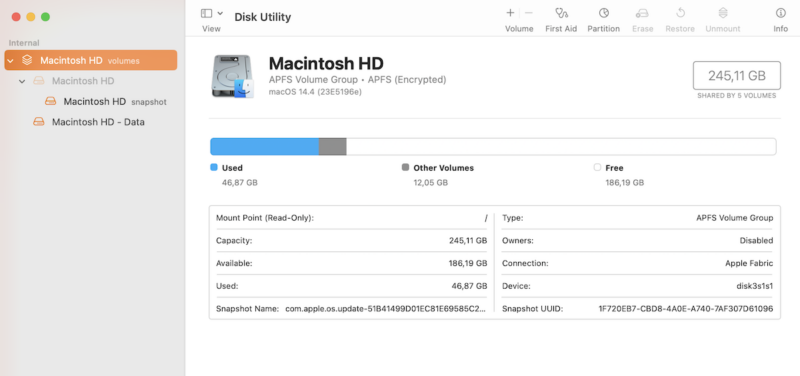Collapse the dimmed Macintosh HD tree item
The height and width of the screenshot is (376, 800).
(x=22, y=81)
